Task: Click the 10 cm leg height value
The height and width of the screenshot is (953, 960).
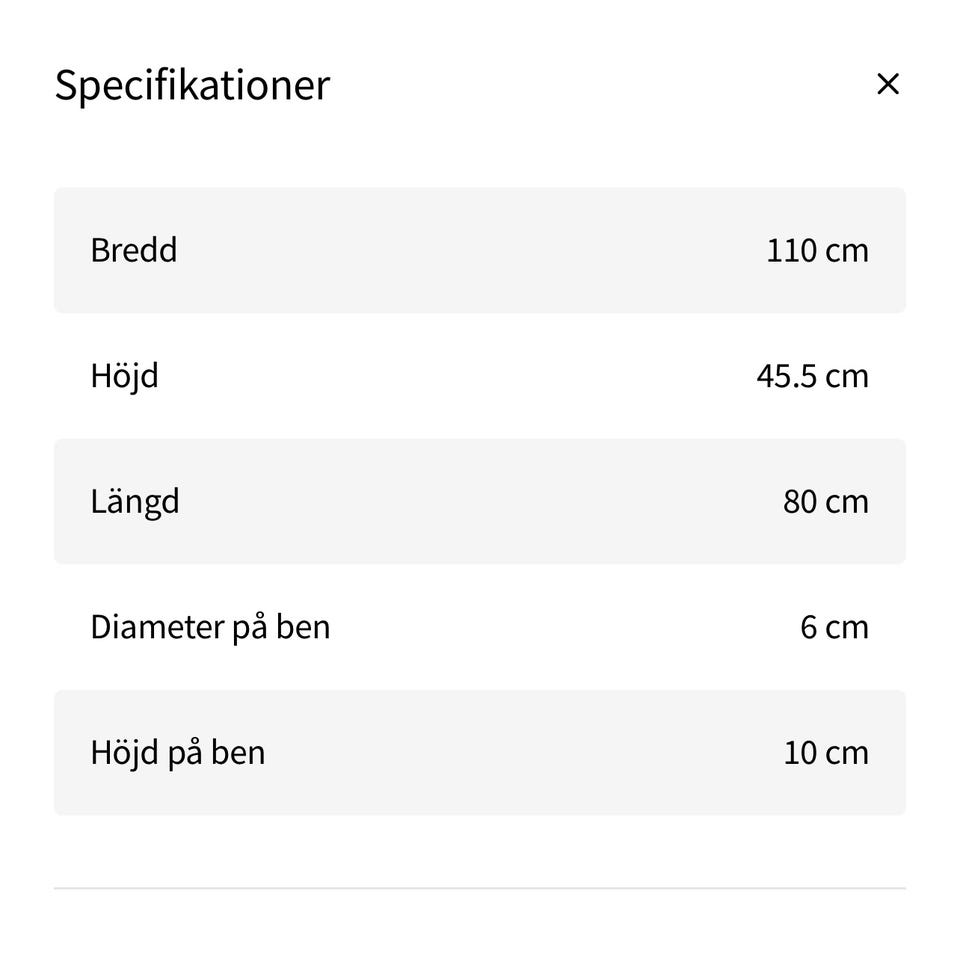Action: (x=825, y=752)
